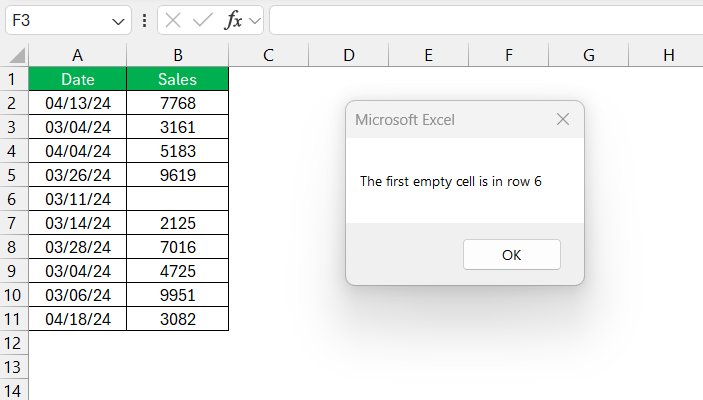The width and height of the screenshot is (703, 400).
Task: Click the Enter checkmark formula bar icon
Action: (x=203, y=20)
